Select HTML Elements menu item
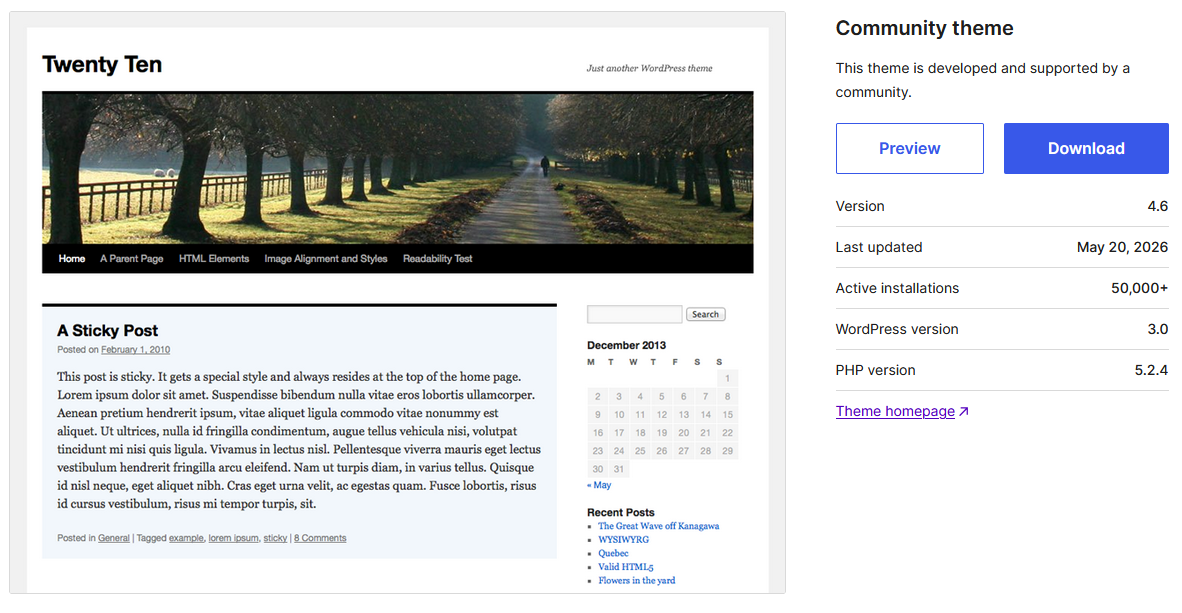1182x613 pixels. [214, 259]
